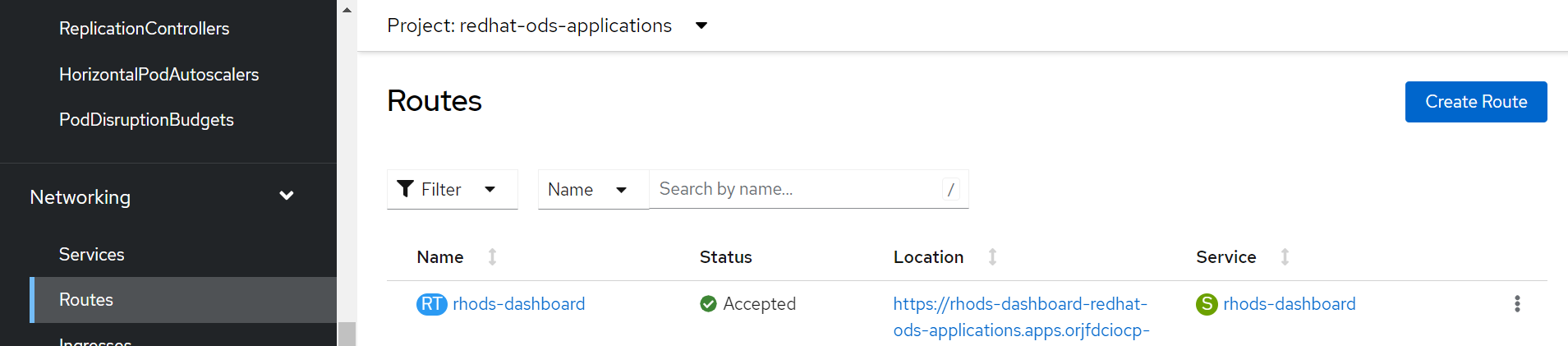
Task: Click the RT route badge icon
Action: 431,304
